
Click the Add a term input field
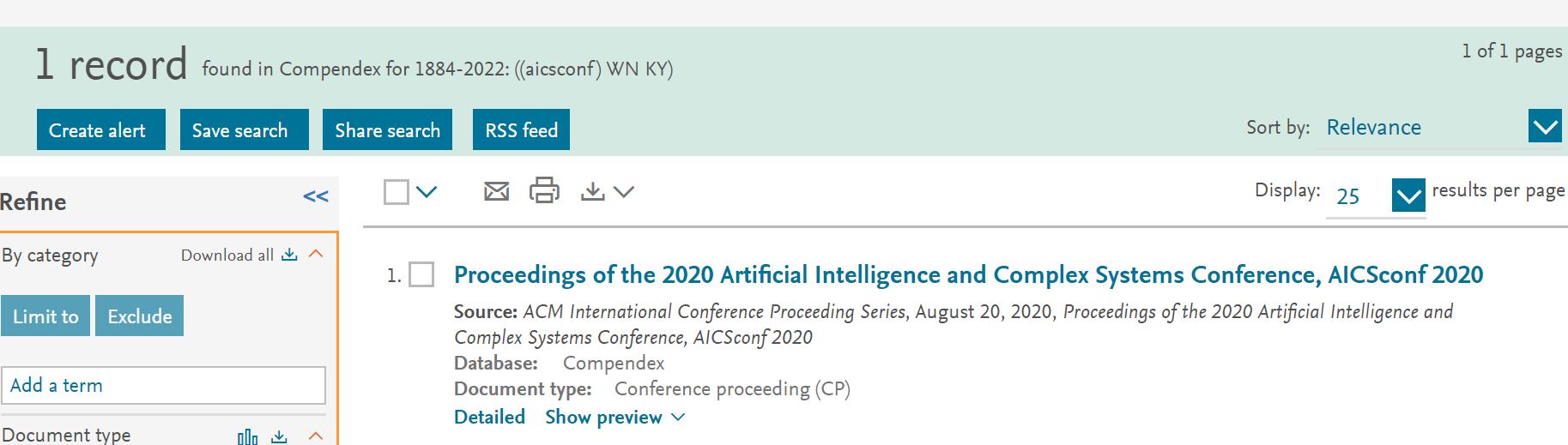[x=163, y=385]
